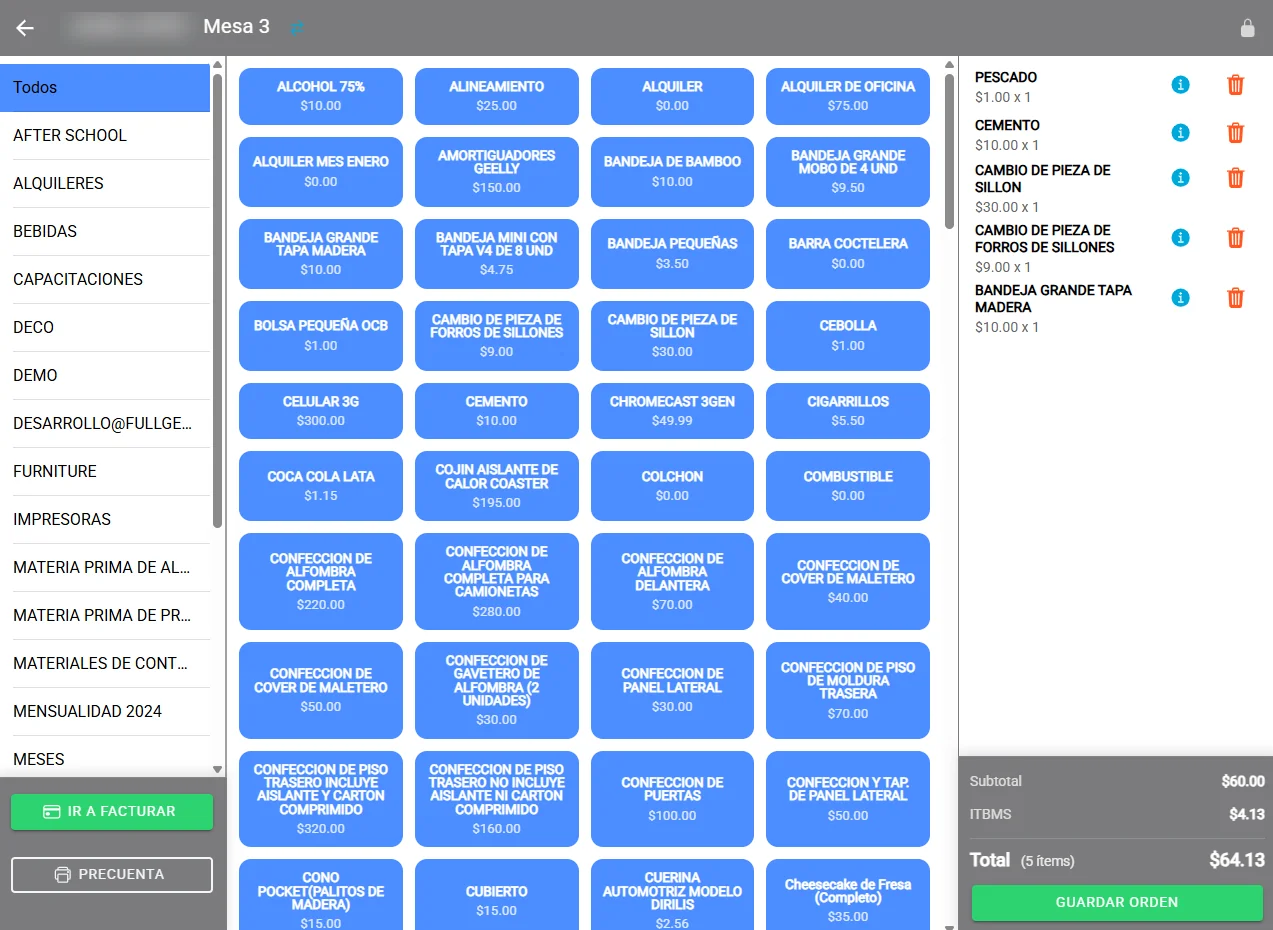Add ALCOHOL 75% to the order
Viewport: 1273px width, 930px height.
(x=321, y=96)
